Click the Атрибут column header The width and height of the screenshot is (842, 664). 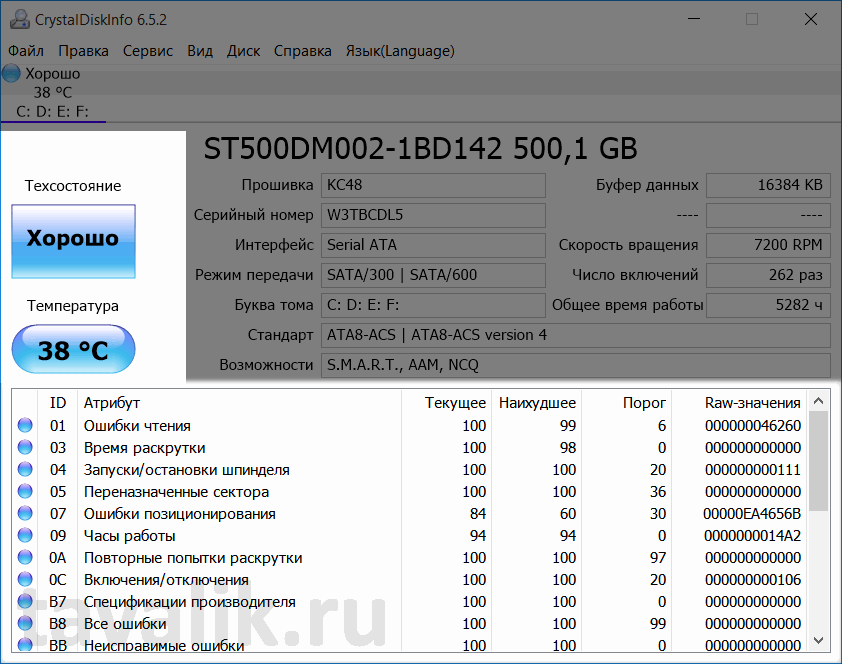tap(239, 403)
